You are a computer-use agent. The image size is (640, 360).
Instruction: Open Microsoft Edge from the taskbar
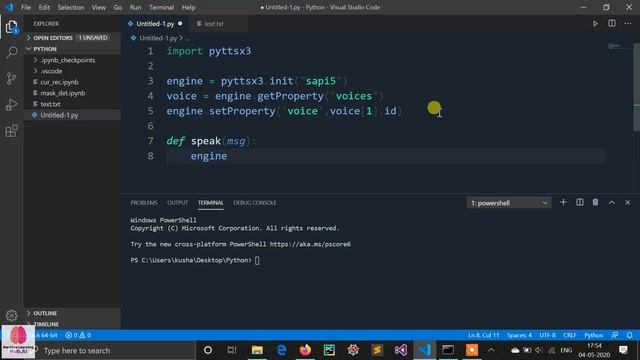281,350
